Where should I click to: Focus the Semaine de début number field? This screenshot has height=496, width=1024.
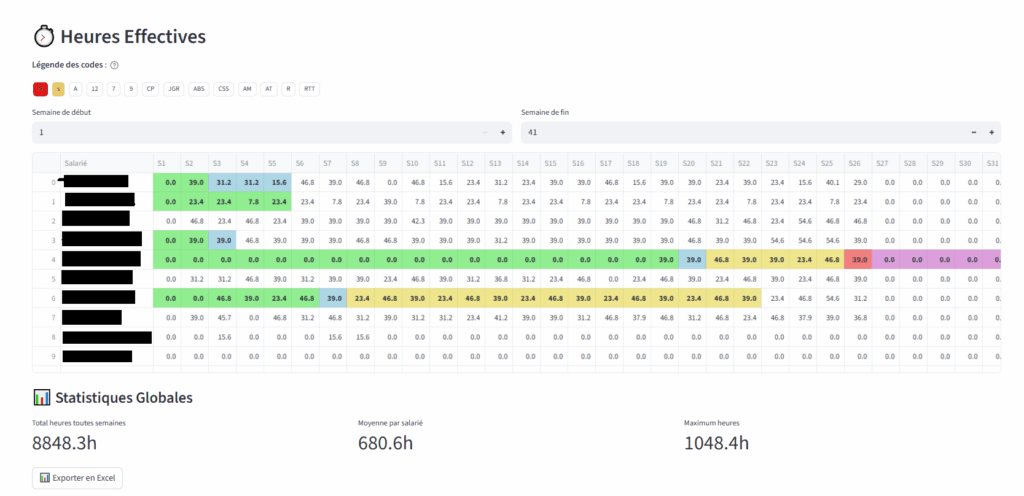pos(250,132)
